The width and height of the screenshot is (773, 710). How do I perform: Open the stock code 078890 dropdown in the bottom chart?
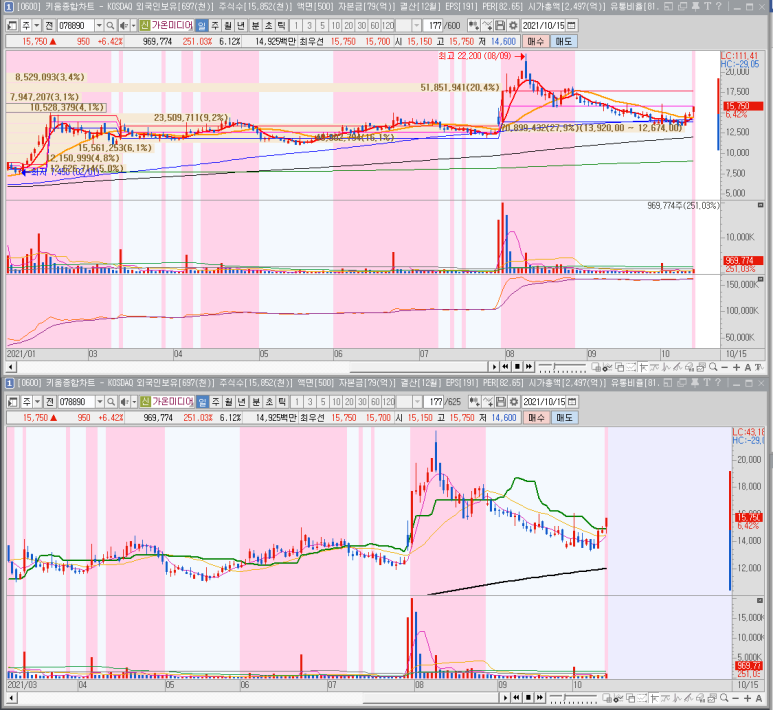(x=100, y=402)
